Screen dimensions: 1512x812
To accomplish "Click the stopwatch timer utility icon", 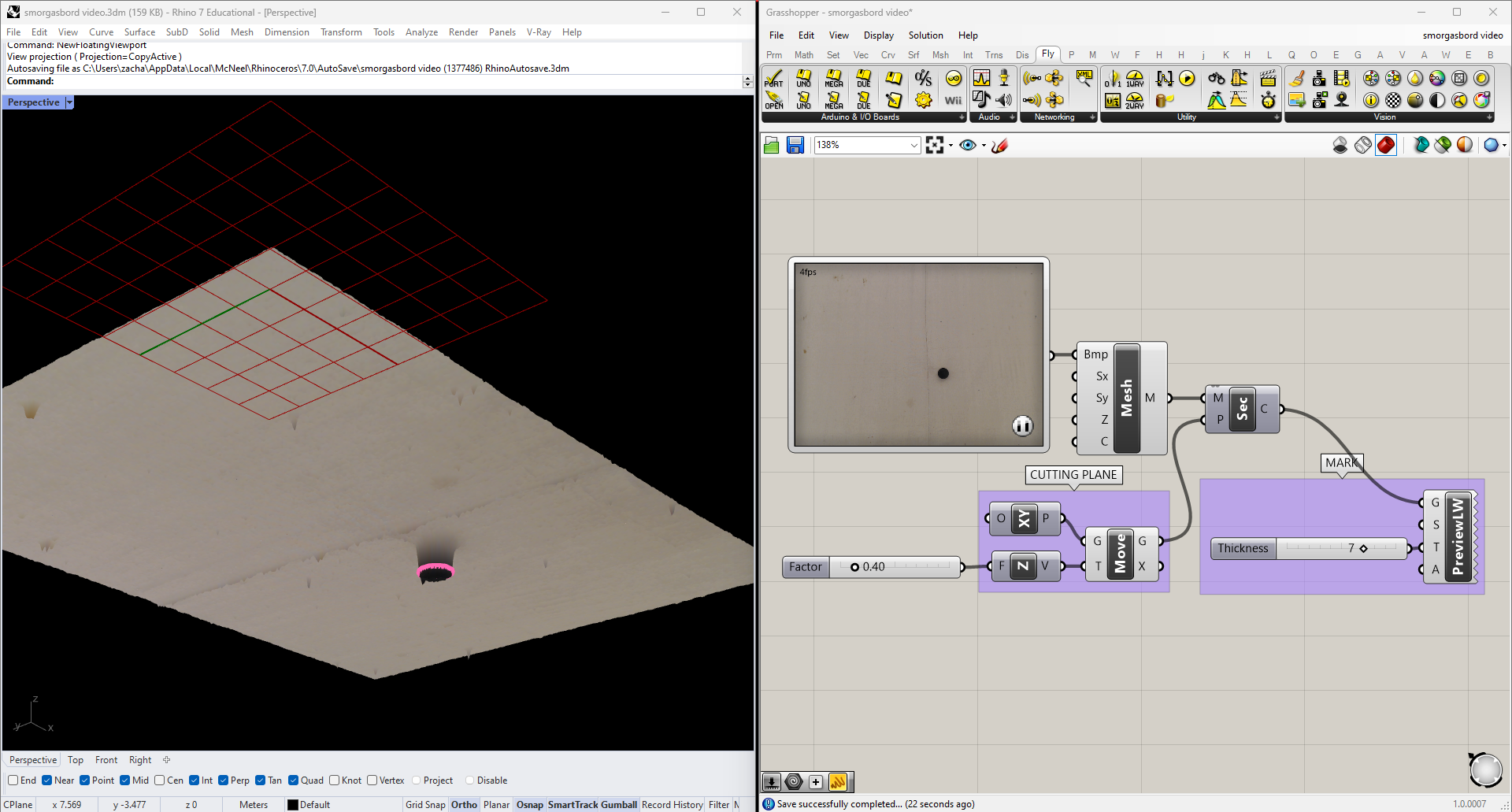I will point(1268,100).
